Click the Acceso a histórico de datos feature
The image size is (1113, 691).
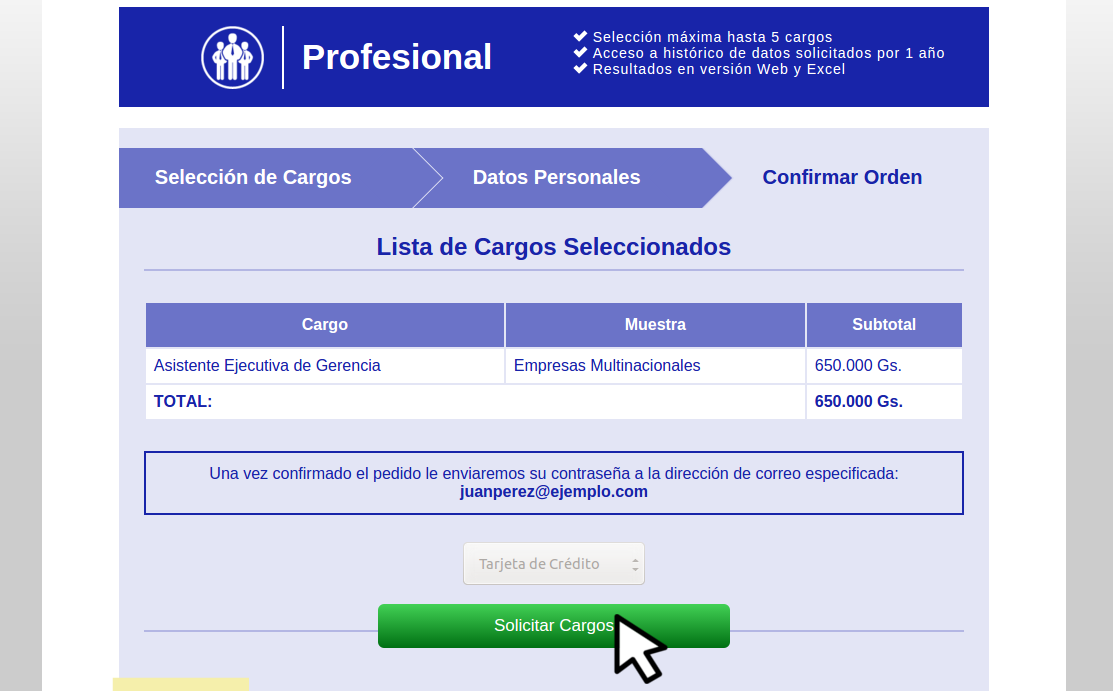coord(768,53)
